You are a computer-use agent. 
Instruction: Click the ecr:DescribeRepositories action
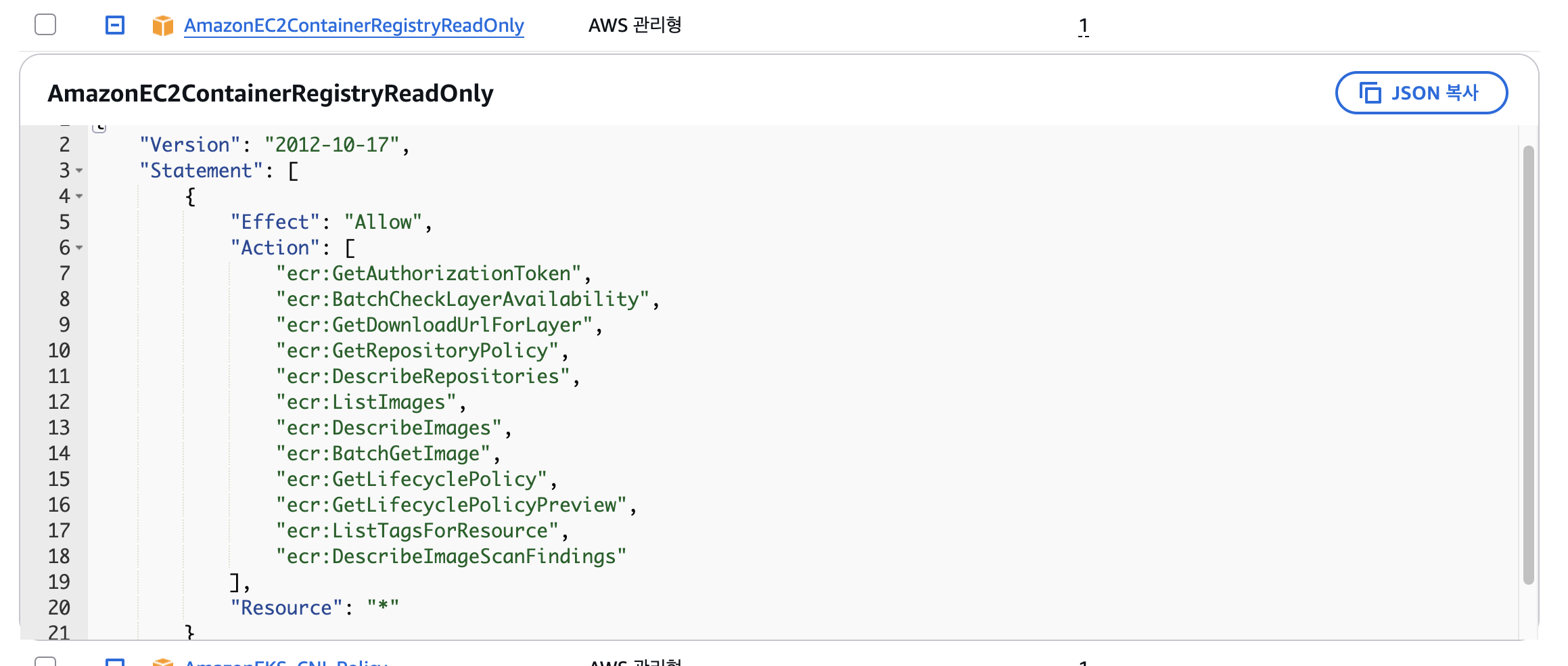[423, 376]
